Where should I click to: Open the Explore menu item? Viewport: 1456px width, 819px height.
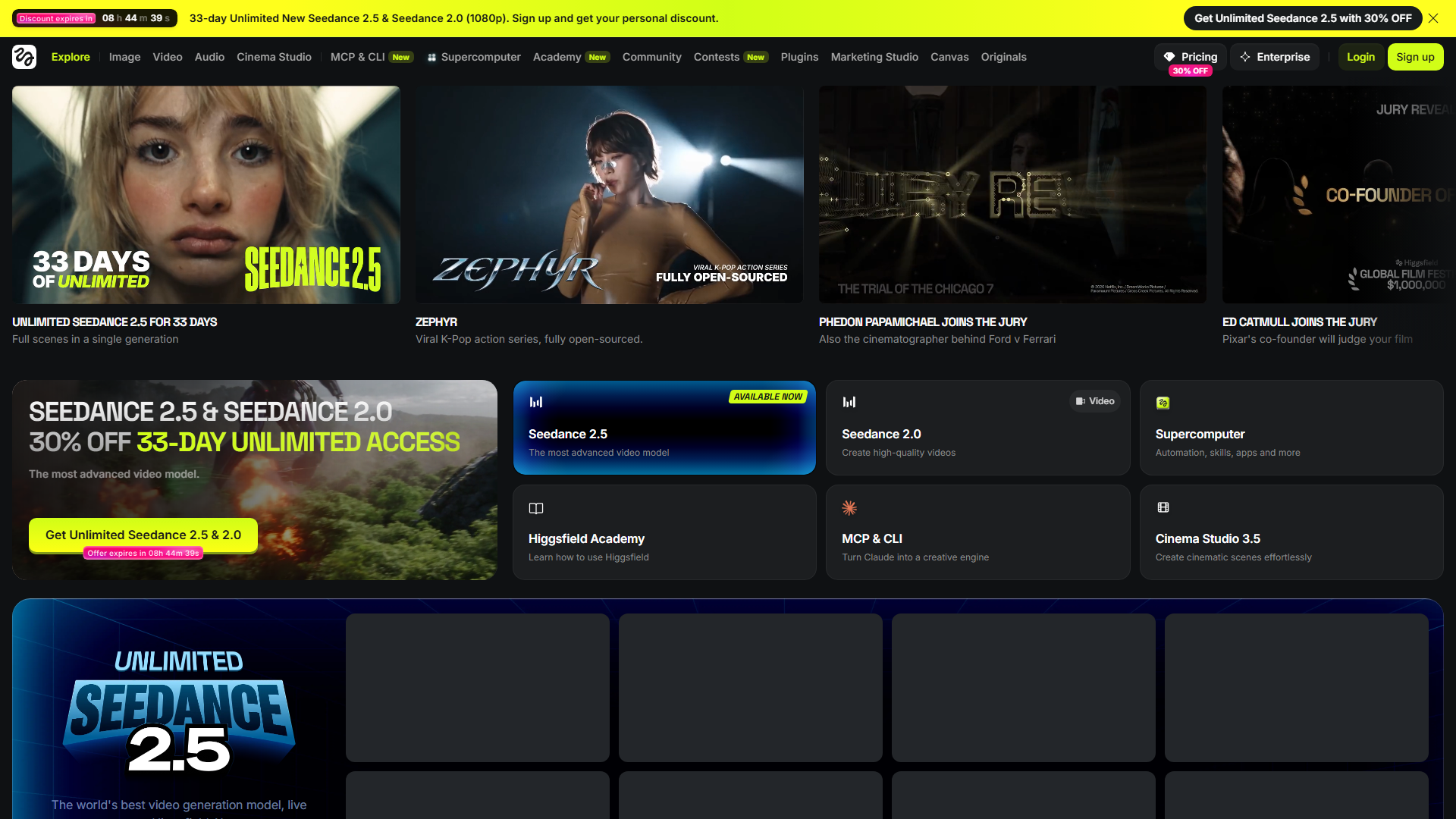tap(71, 57)
